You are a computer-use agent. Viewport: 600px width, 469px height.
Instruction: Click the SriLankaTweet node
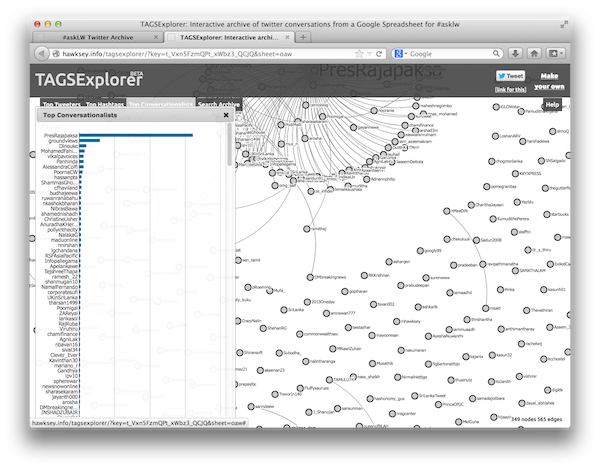click(415, 396)
